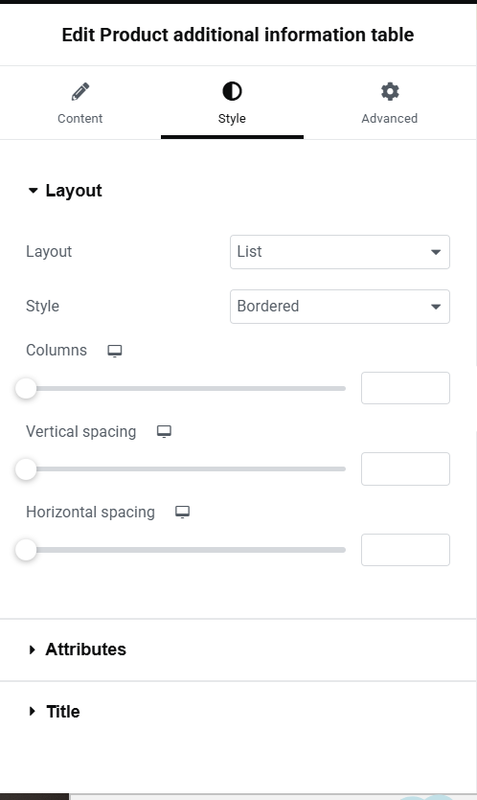The width and height of the screenshot is (477, 800).
Task: Focus the Columns value input box
Action: point(406,388)
